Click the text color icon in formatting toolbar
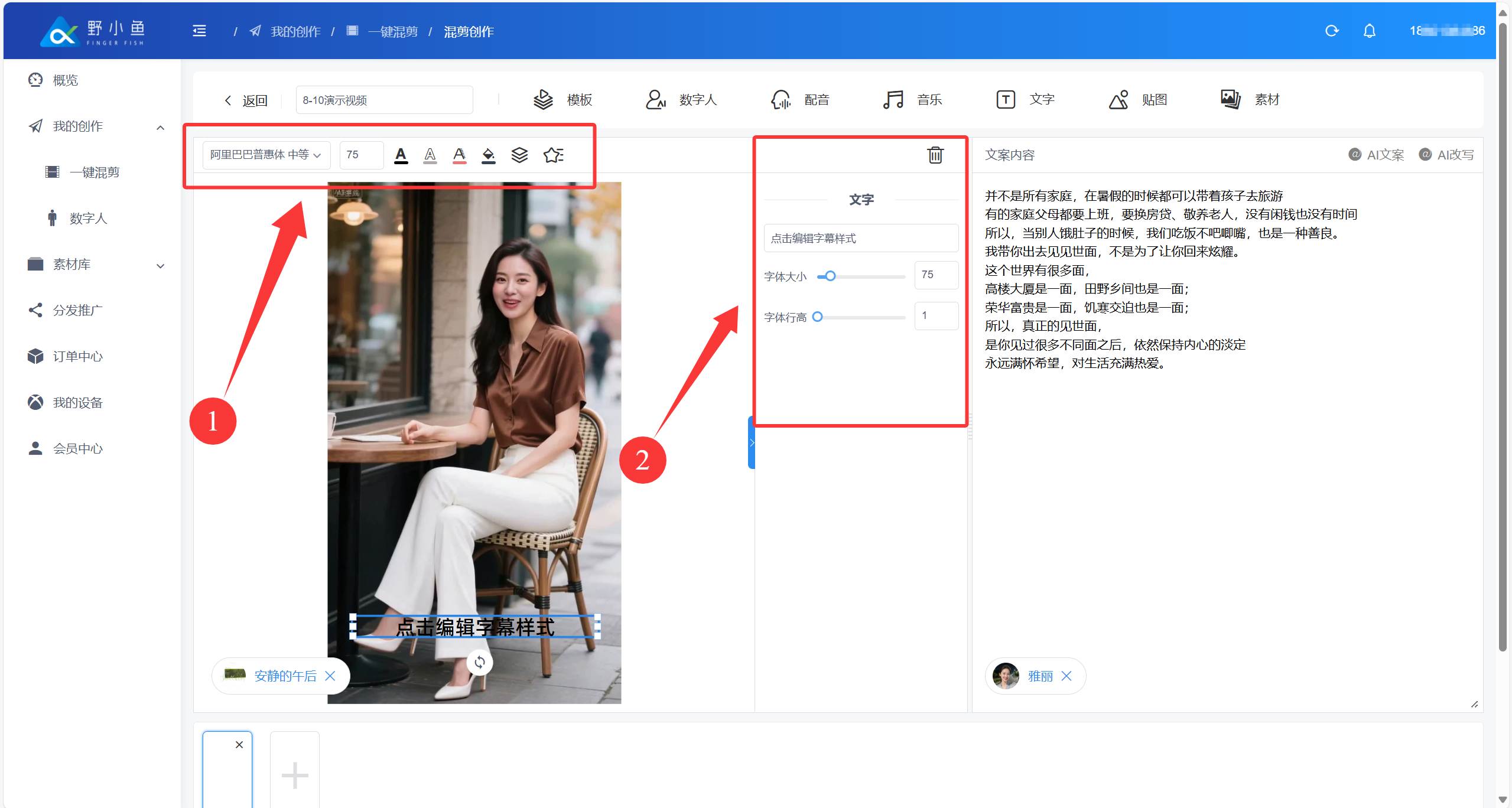This screenshot has height=808, width=1512. click(401, 155)
